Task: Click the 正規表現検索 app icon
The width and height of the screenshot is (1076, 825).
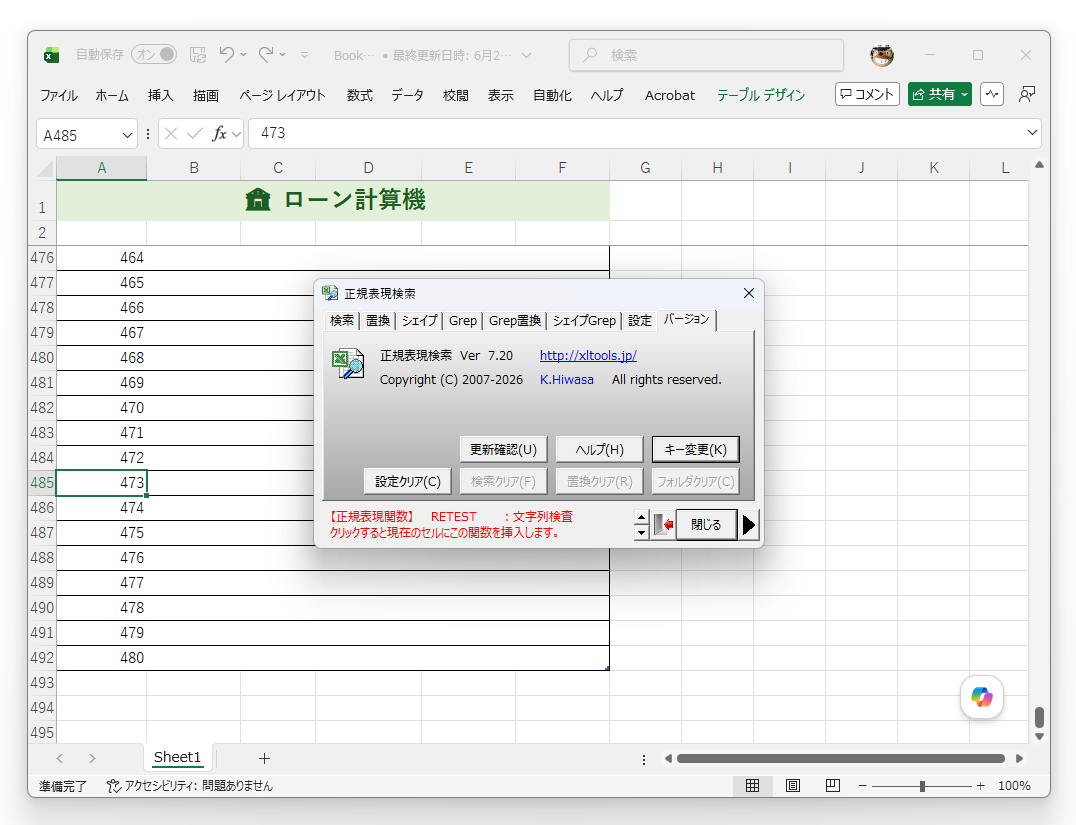Action: pyautogui.click(x=348, y=364)
